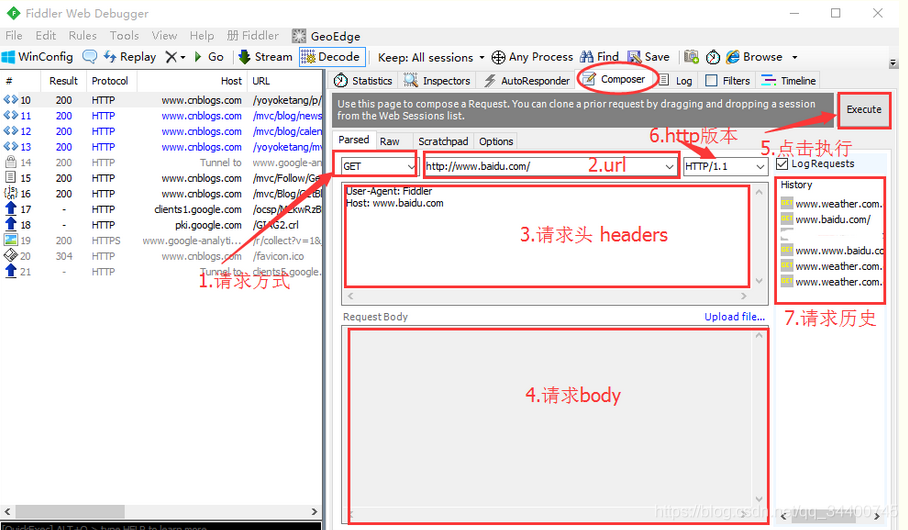Select session 14 Tunnel to row

coord(161,163)
